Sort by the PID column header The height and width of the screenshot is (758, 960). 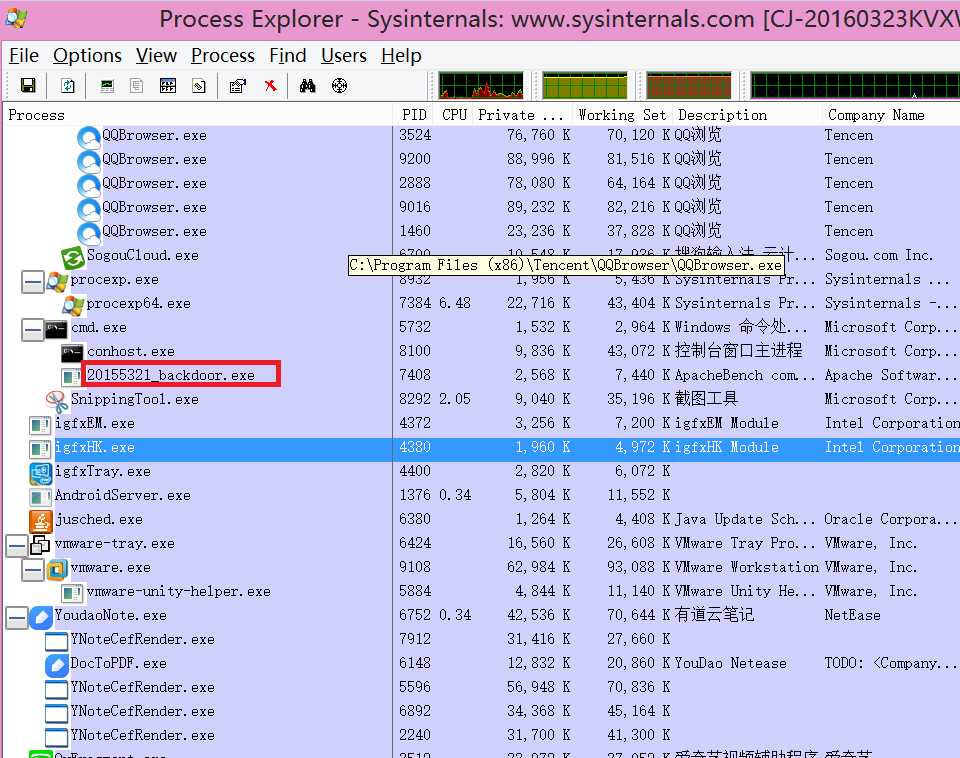(x=414, y=115)
